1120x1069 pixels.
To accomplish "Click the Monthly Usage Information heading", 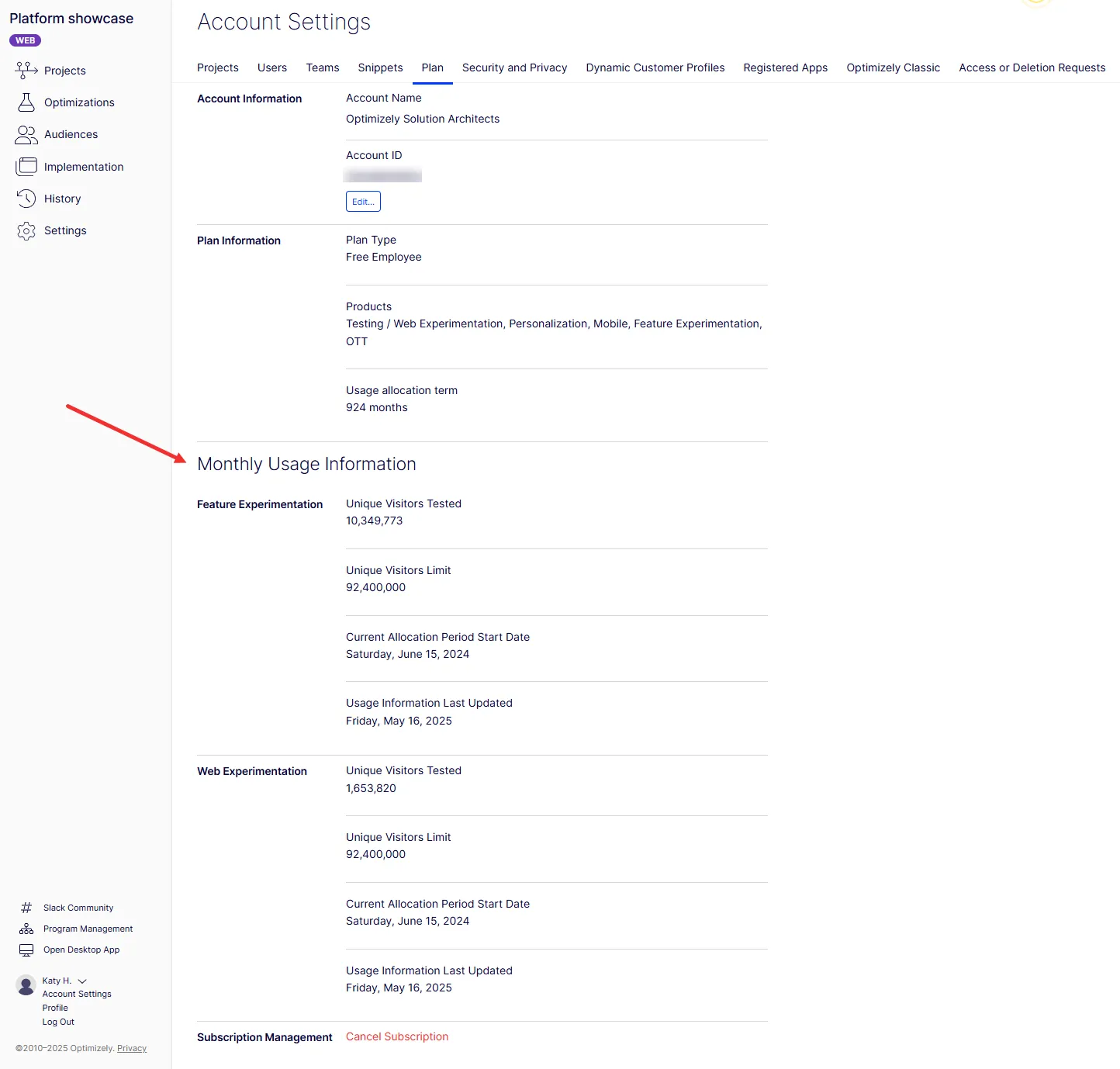I will [x=306, y=464].
